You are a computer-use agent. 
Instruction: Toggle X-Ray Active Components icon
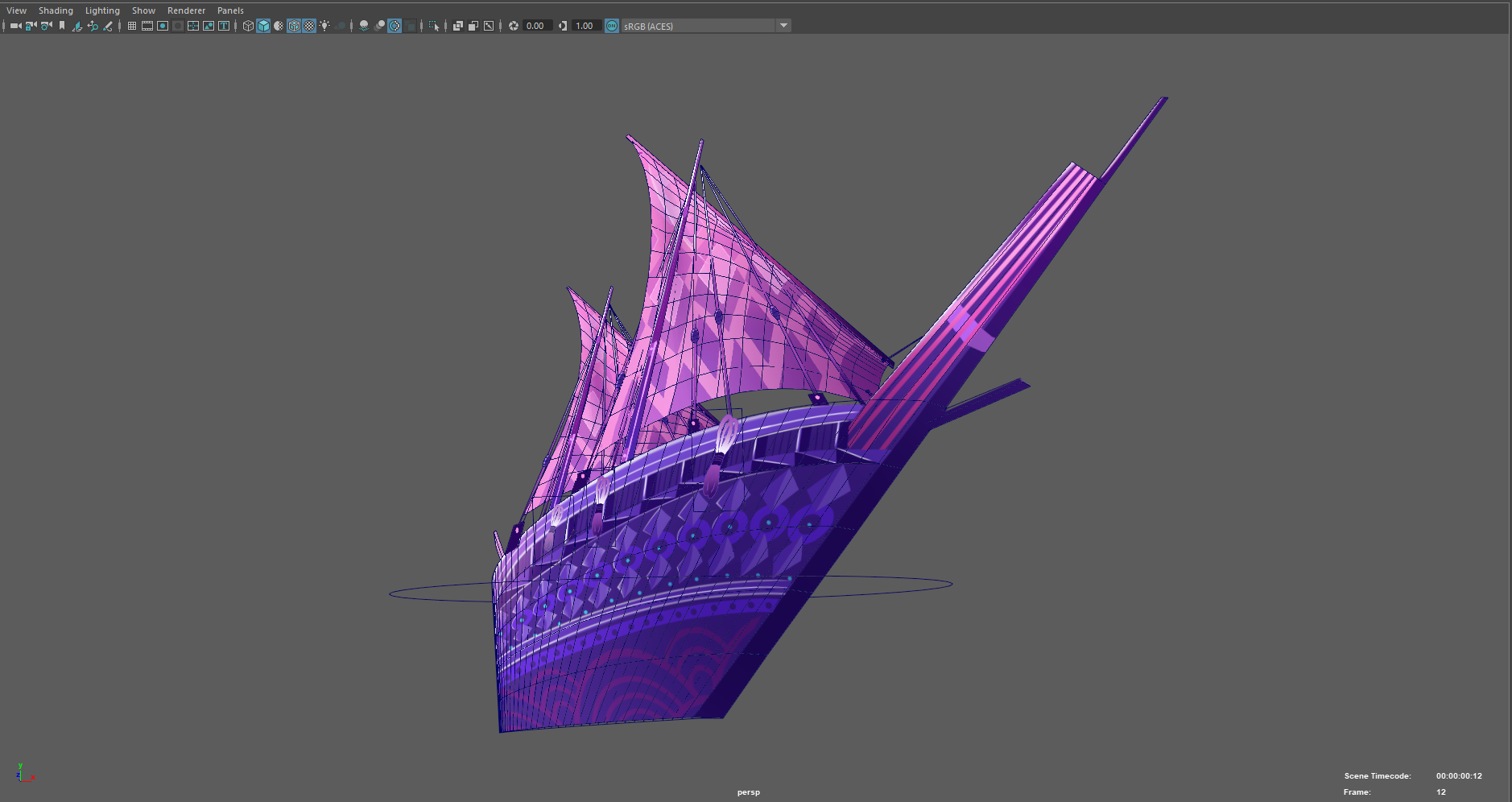[473, 26]
